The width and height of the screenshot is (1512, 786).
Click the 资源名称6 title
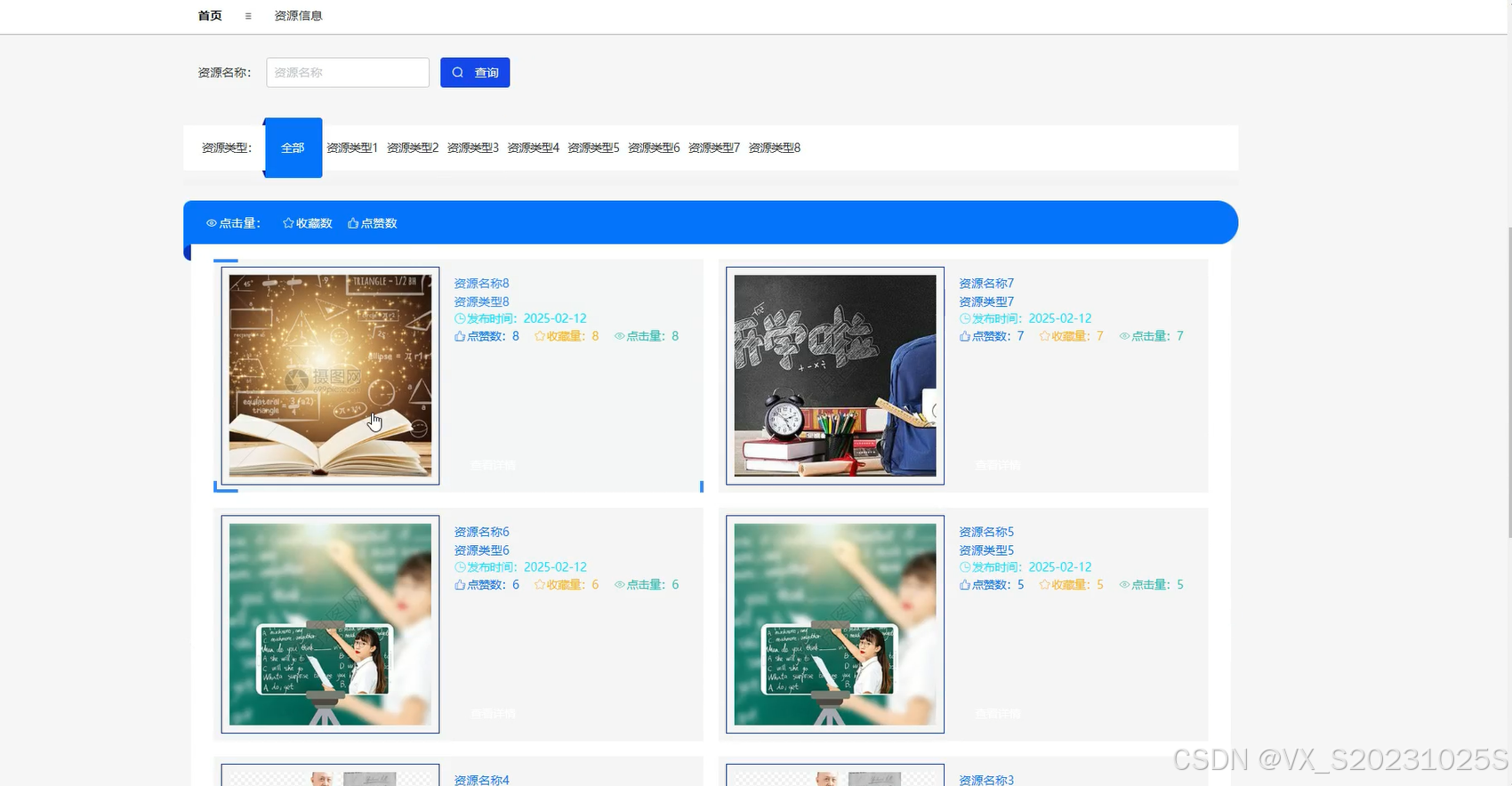(x=482, y=532)
